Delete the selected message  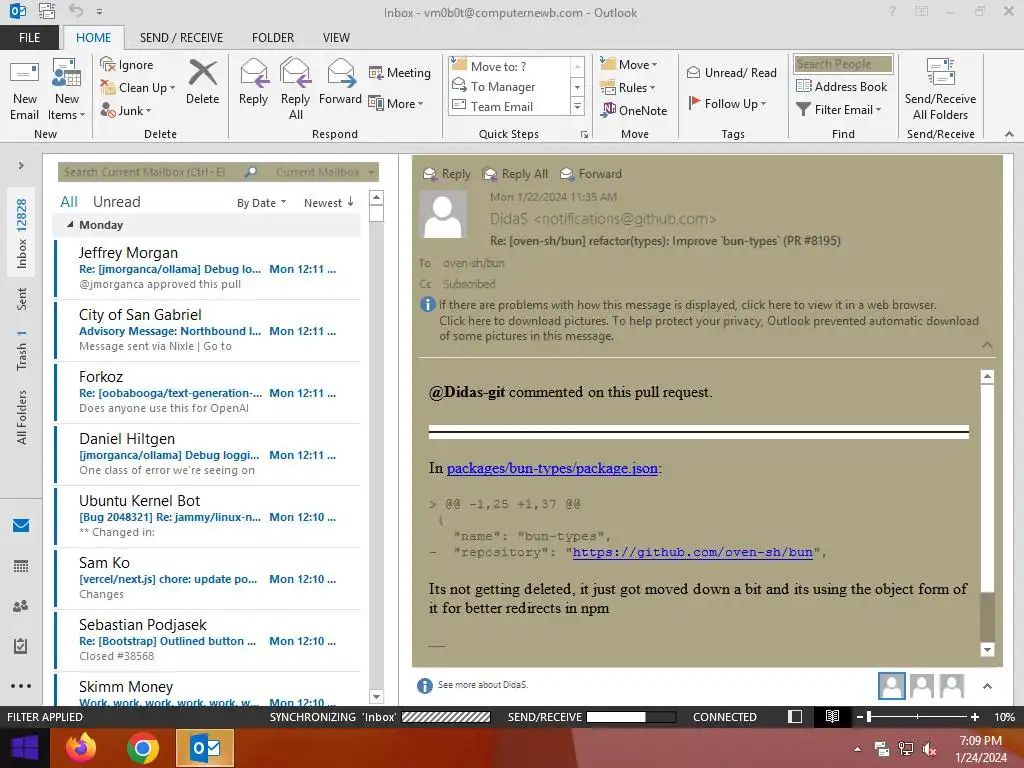pos(202,82)
